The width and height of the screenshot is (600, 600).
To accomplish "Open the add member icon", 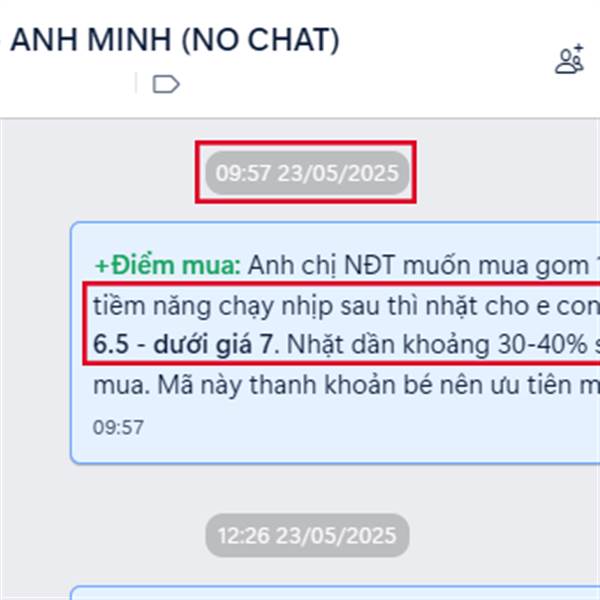I will [569, 59].
